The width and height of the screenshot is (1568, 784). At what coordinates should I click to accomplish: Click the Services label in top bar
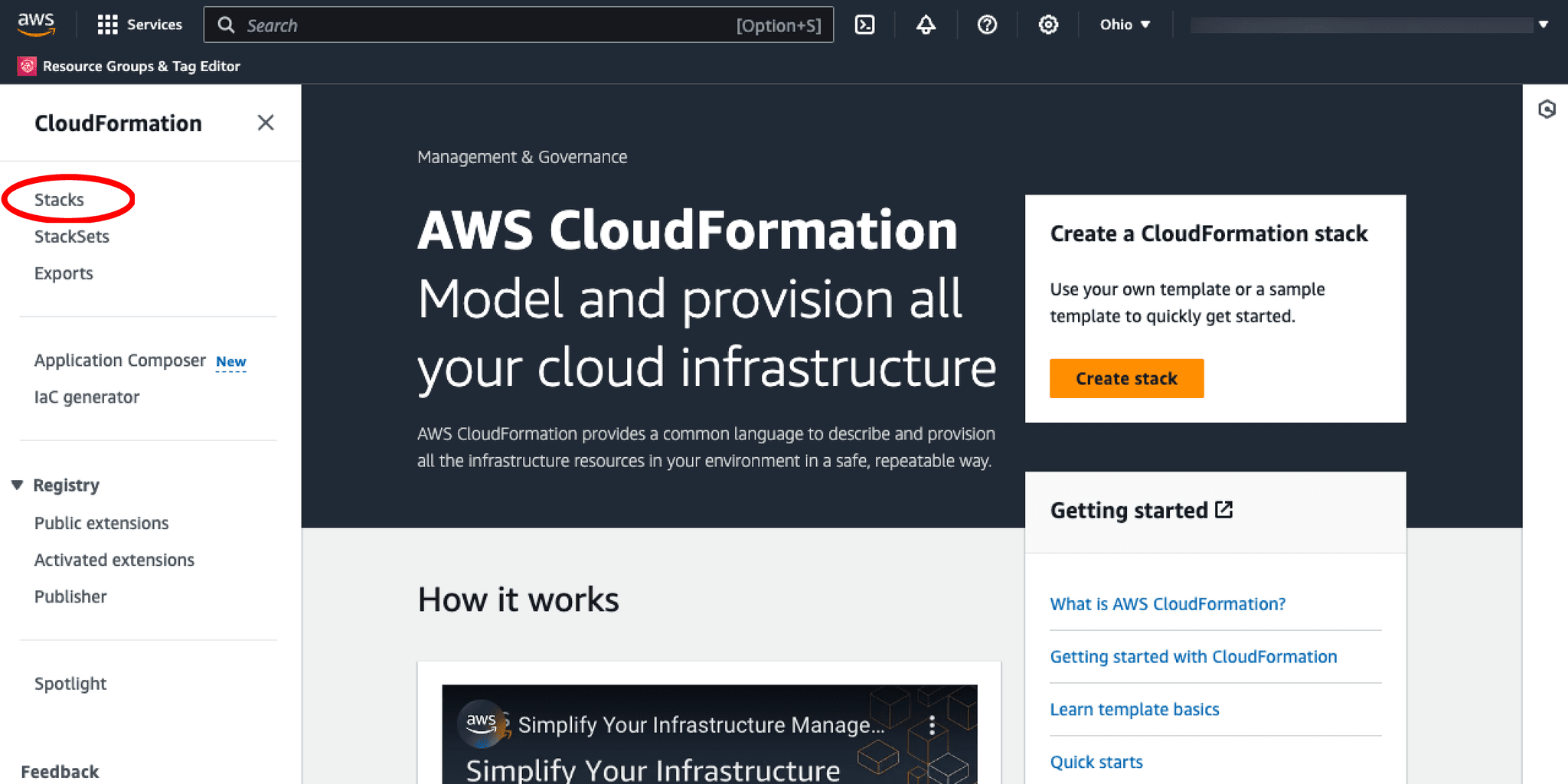click(x=155, y=24)
